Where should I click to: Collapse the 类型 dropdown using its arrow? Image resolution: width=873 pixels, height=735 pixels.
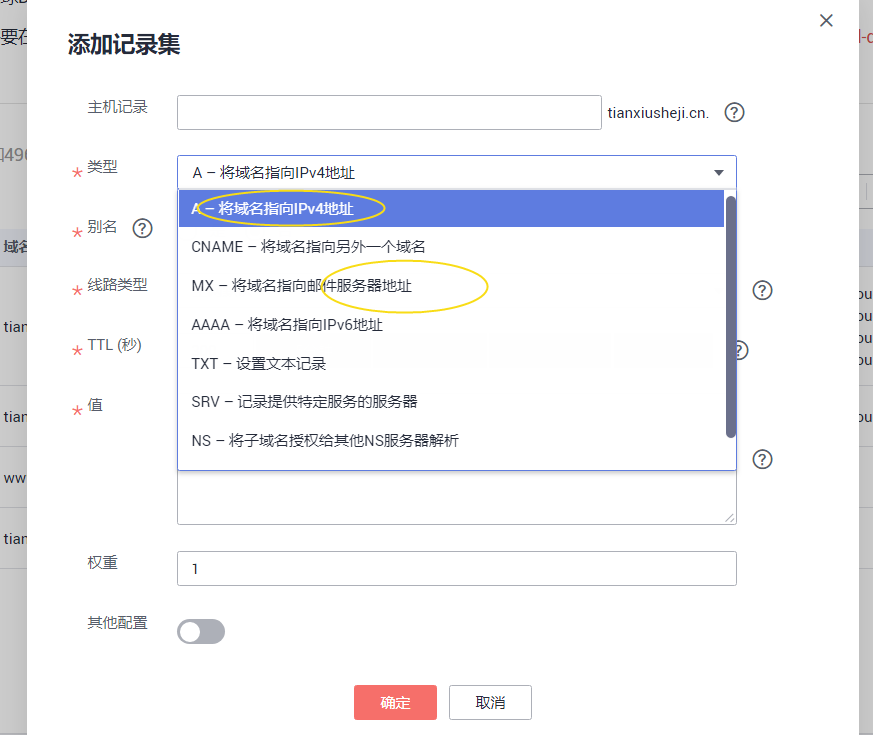719,173
